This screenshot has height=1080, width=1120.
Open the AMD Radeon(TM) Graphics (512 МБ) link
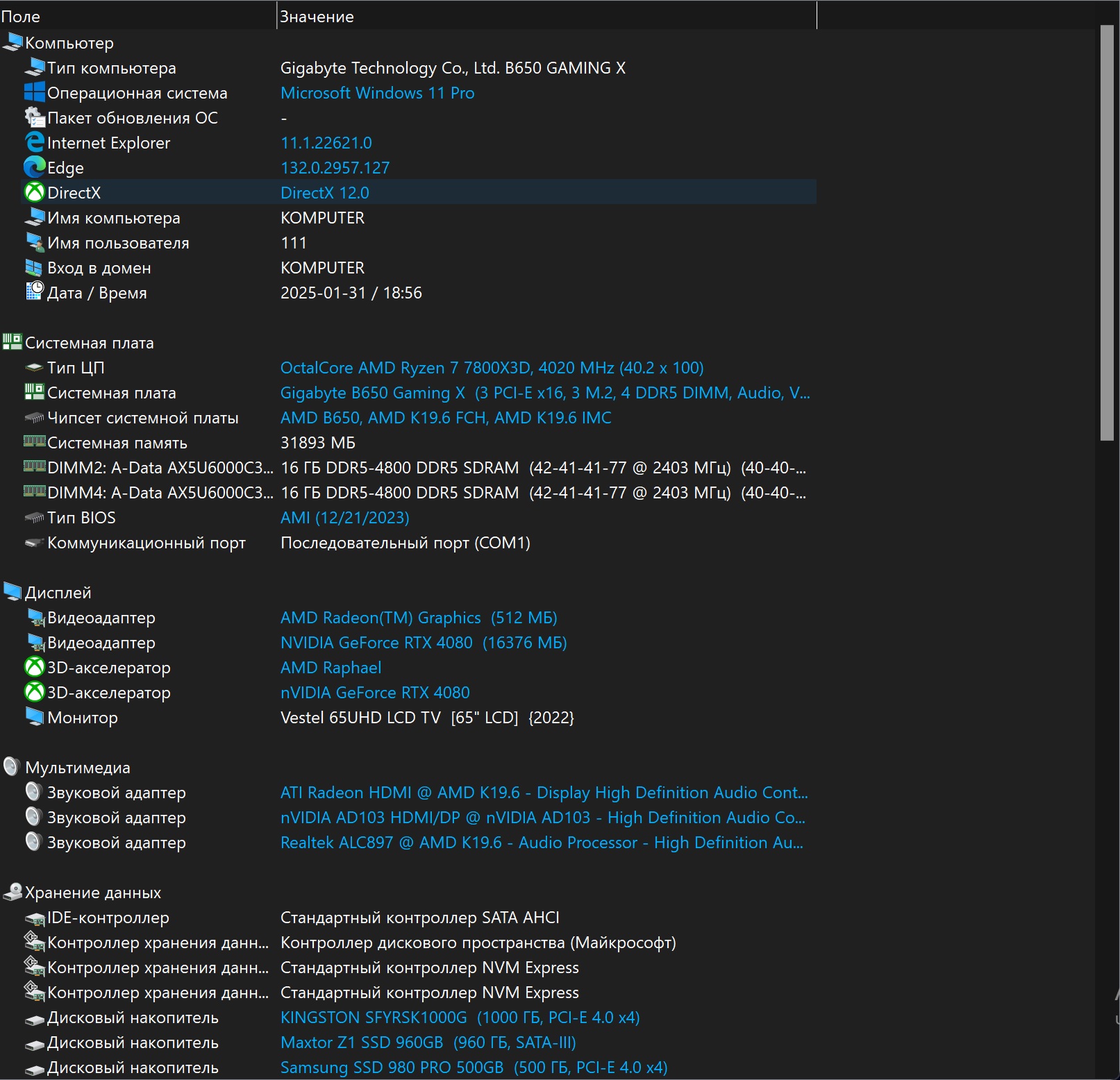419,618
